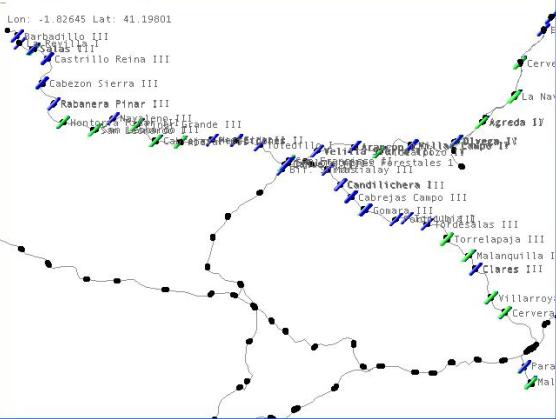Select the blue marker for Candilichera III

pos(340,184)
